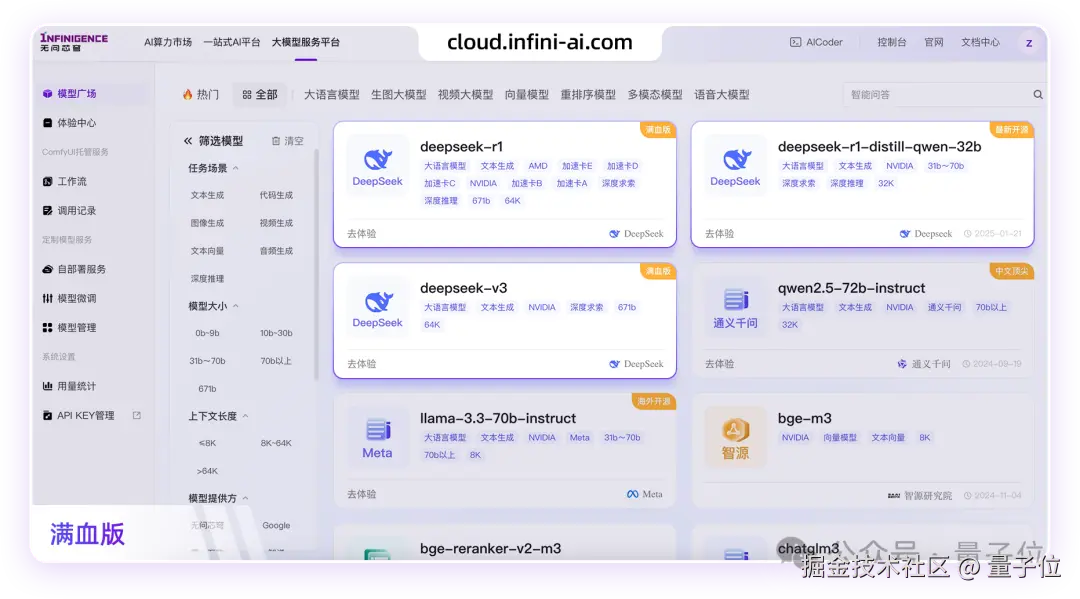Open AICoder from the top bar

816,42
